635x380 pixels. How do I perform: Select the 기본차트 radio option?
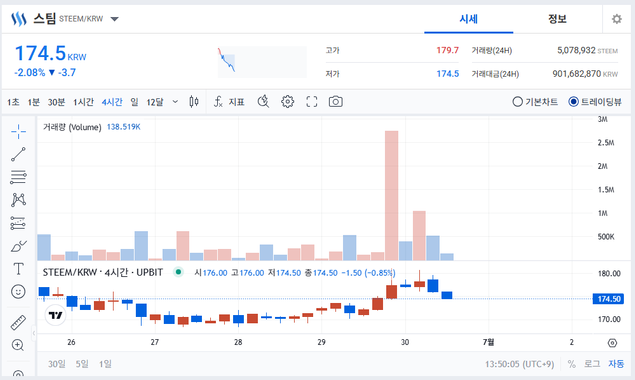click(535, 102)
